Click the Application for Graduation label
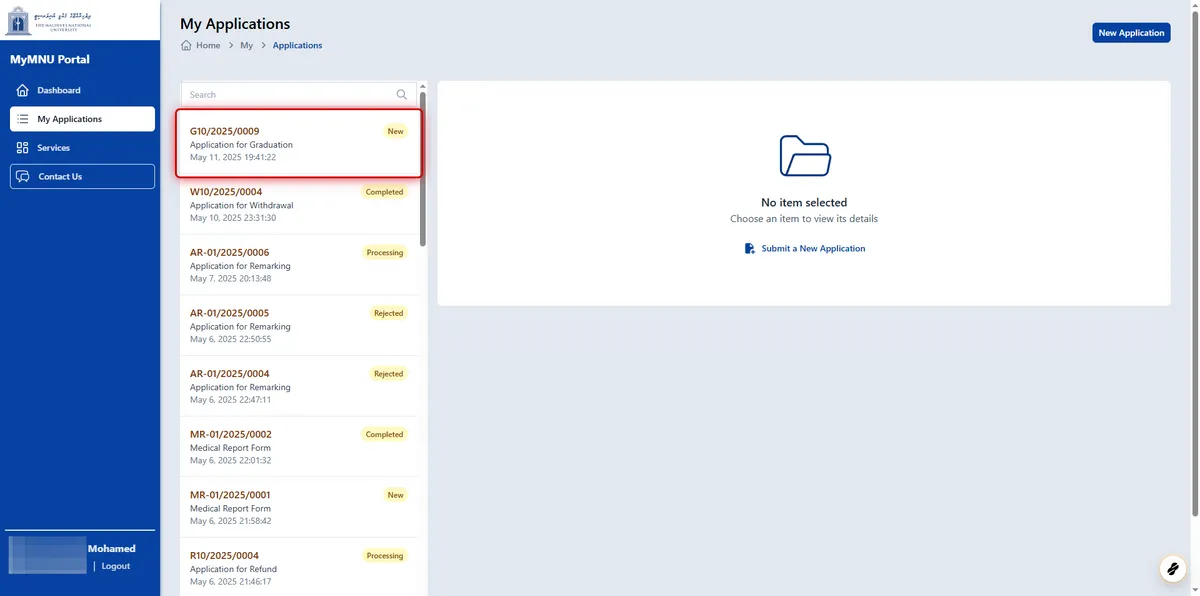Screen dimensions: 1200x596 [x=241, y=145]
